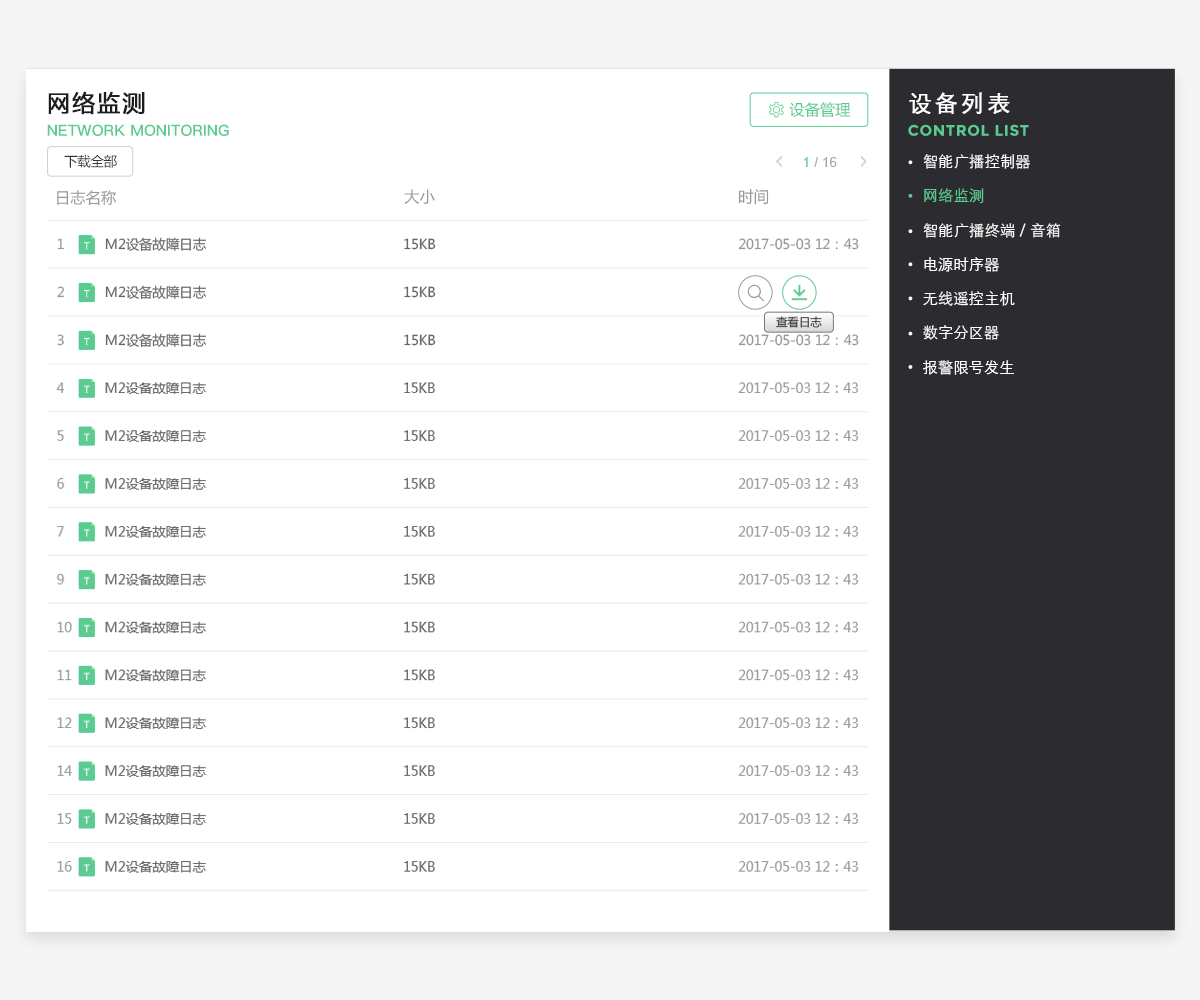Select 智能广播控制器 in device list
Screen dimensions: 1200x1000
point(976,161)
